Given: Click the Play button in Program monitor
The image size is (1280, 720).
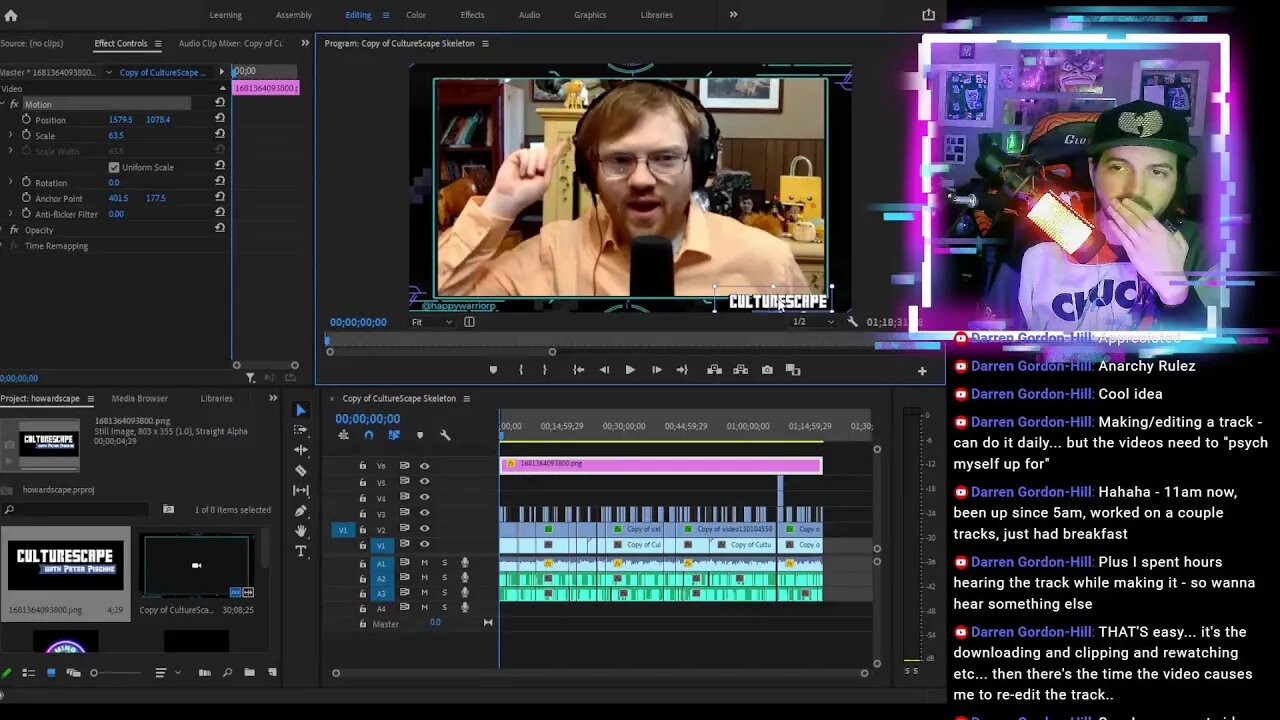Looking at the screenshot, I should [630, 370].
